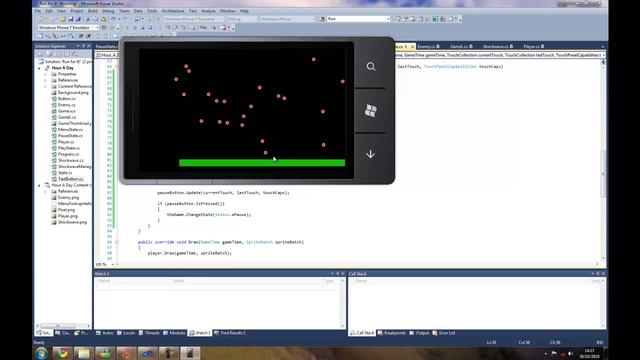Screen dimensions: 640x360
Task: Switch to the Threads tab
Action: click(x=149, y=333)
